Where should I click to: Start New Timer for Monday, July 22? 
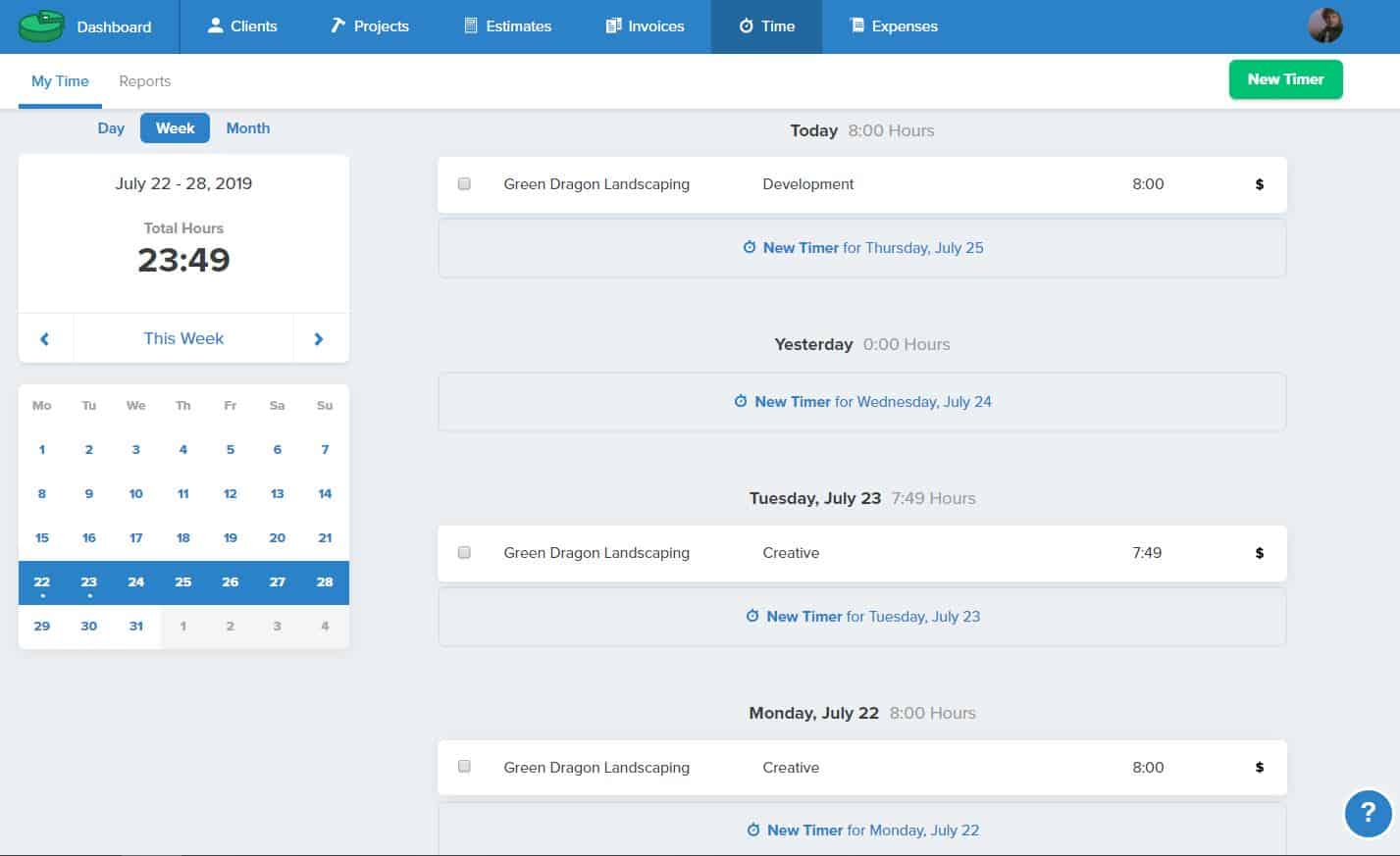861,830
